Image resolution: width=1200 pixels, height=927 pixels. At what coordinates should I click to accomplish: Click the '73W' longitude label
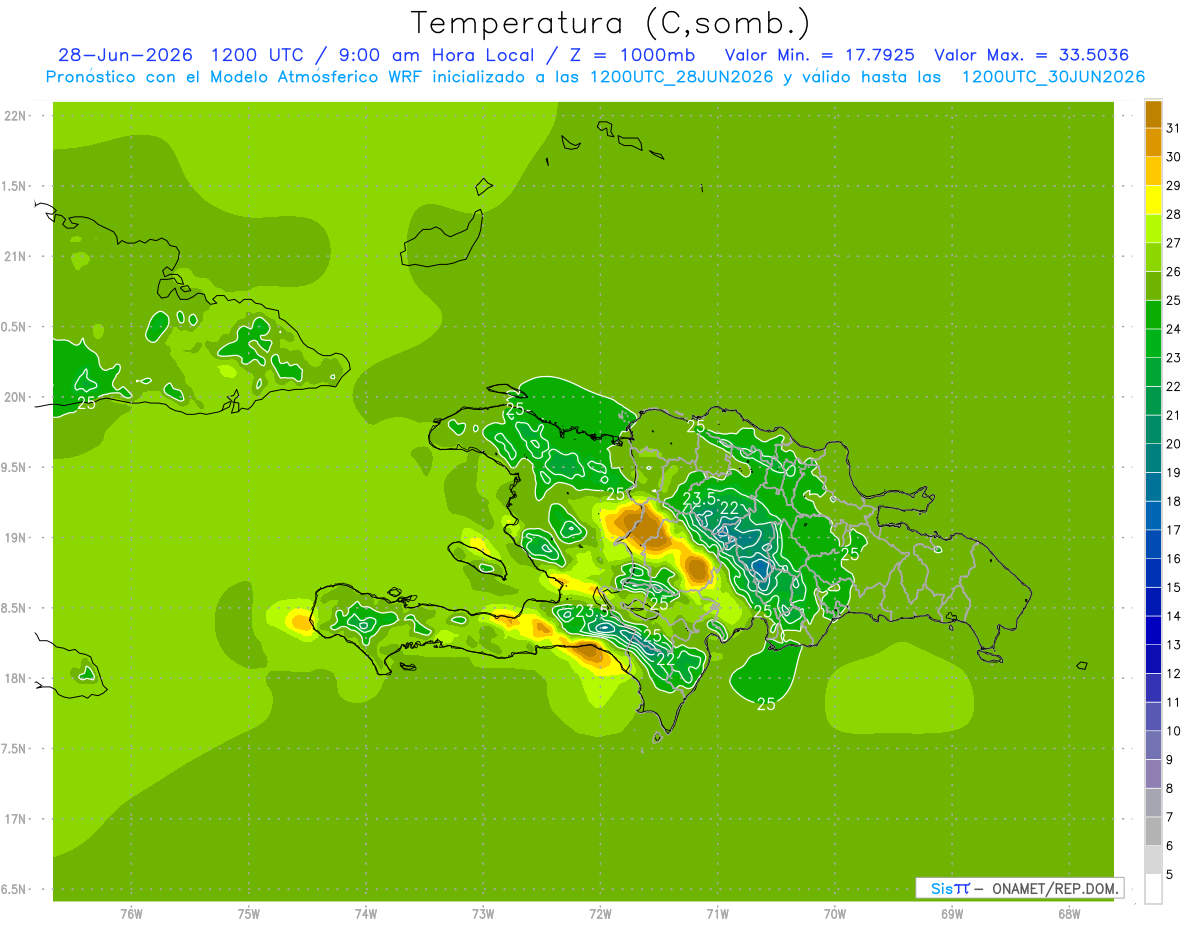pyautogui.click(x=483, y=914)
